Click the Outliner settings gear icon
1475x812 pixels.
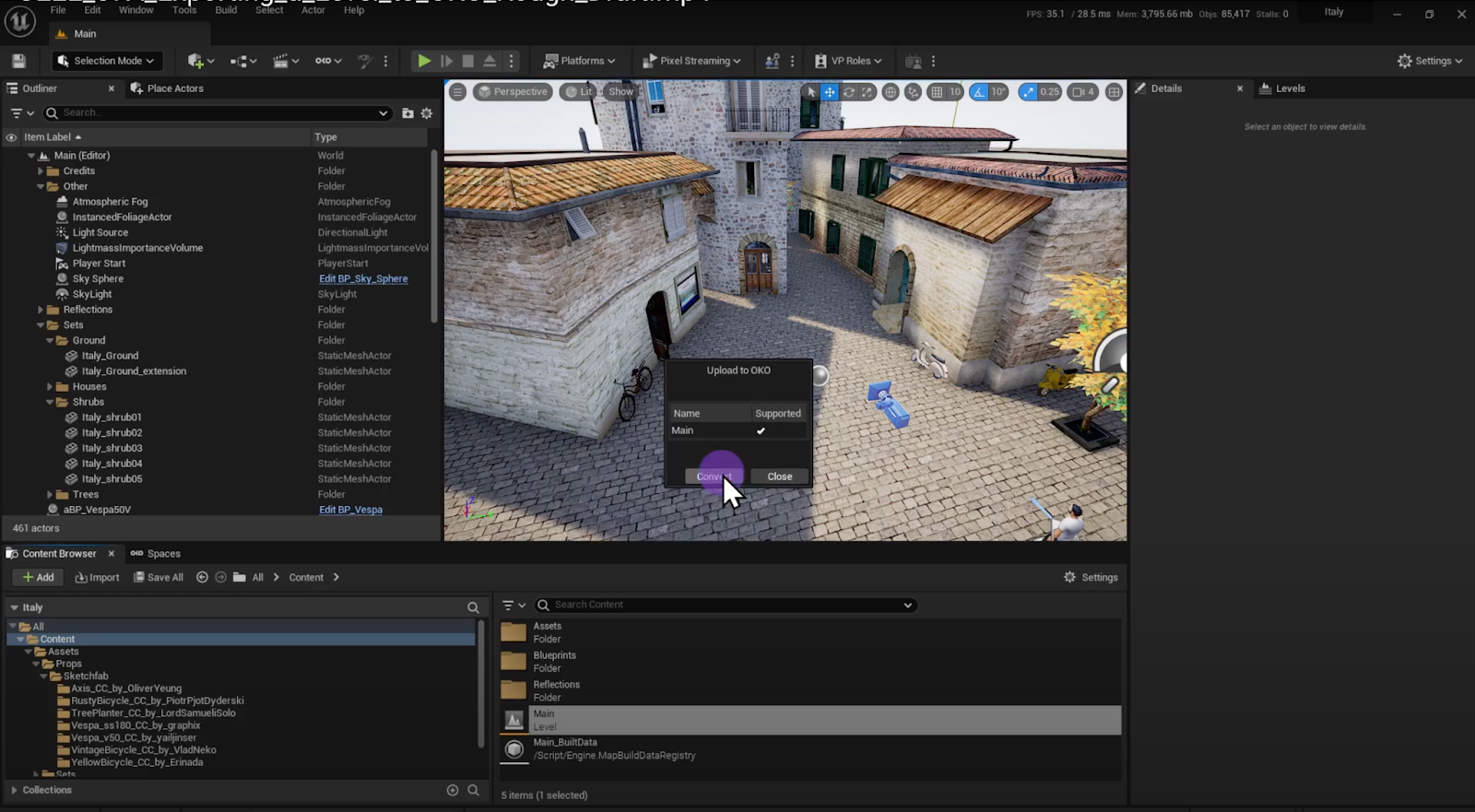427,113
